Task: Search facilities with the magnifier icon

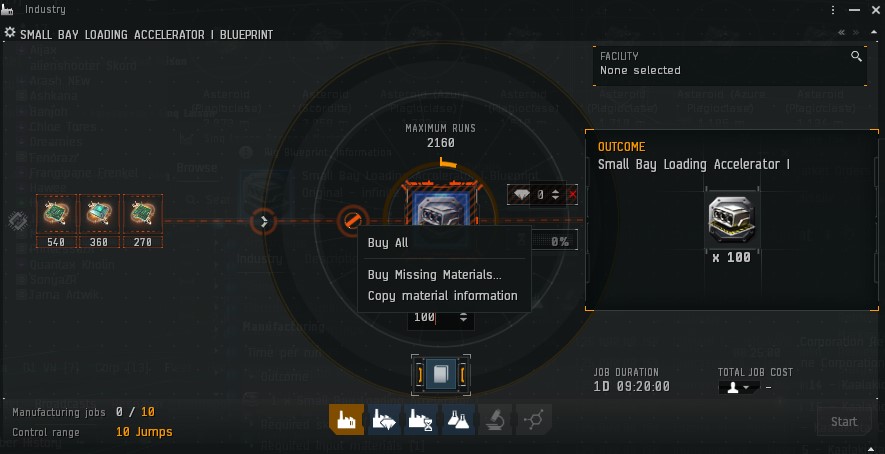Action: (856, 56)
